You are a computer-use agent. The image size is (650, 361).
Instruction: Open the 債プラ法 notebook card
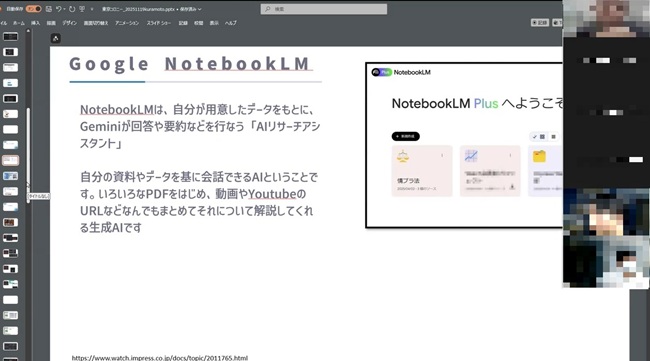[422, 171]
